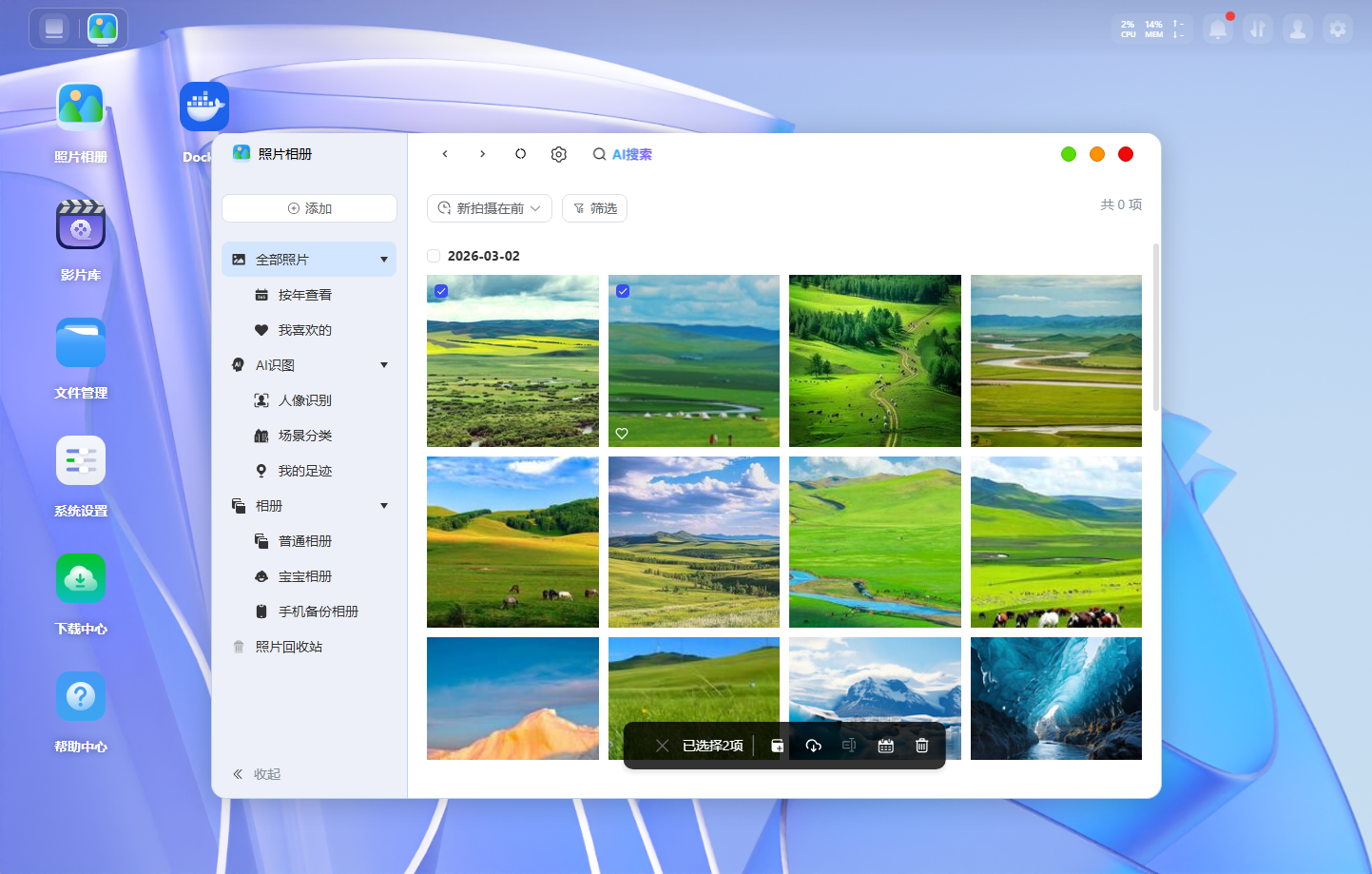Switch to the photo album taskbar icon
Viewport: 1372px width, 874px height.
pos(103,29)
